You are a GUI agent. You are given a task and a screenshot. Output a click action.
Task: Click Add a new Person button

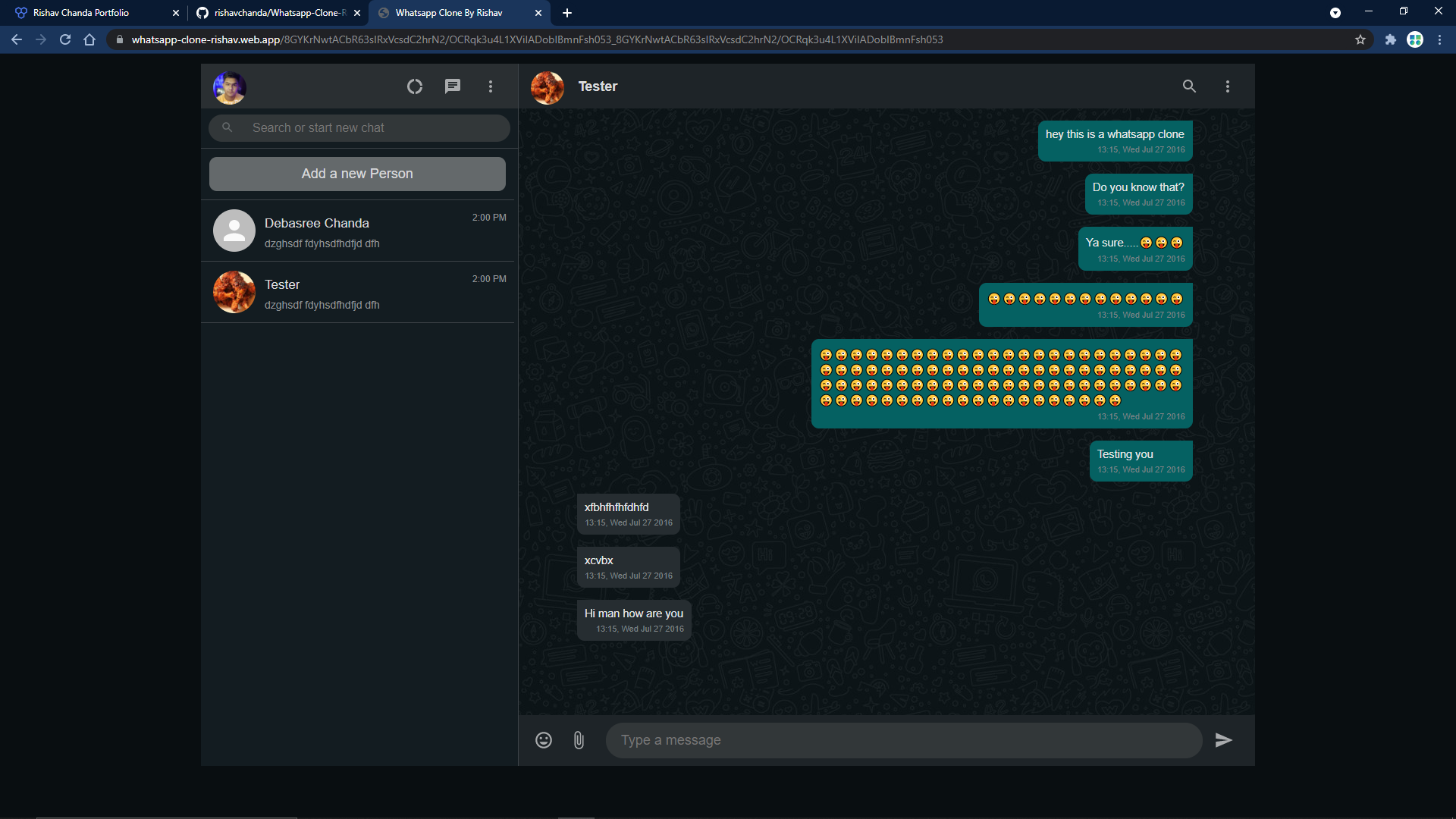pos(357,174)
